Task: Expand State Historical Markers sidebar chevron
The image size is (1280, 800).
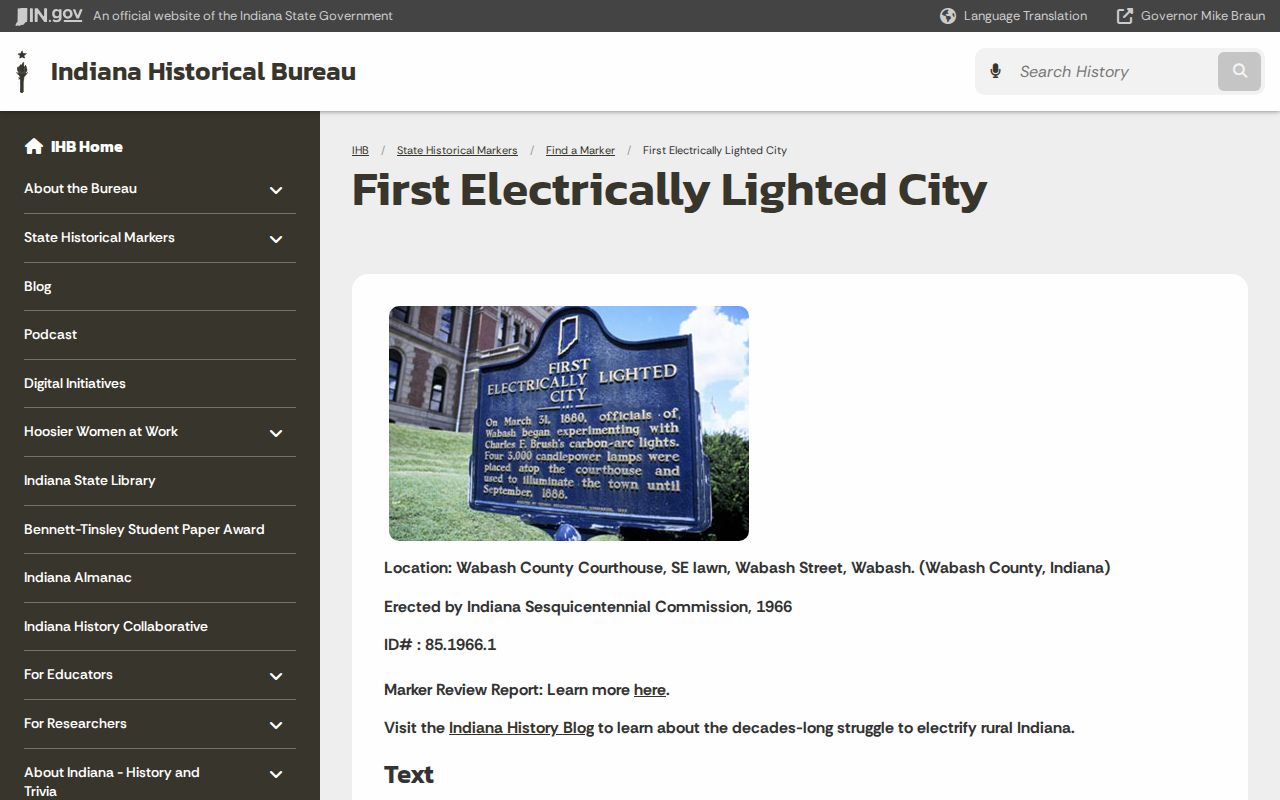Action: (x=276, y=239)
